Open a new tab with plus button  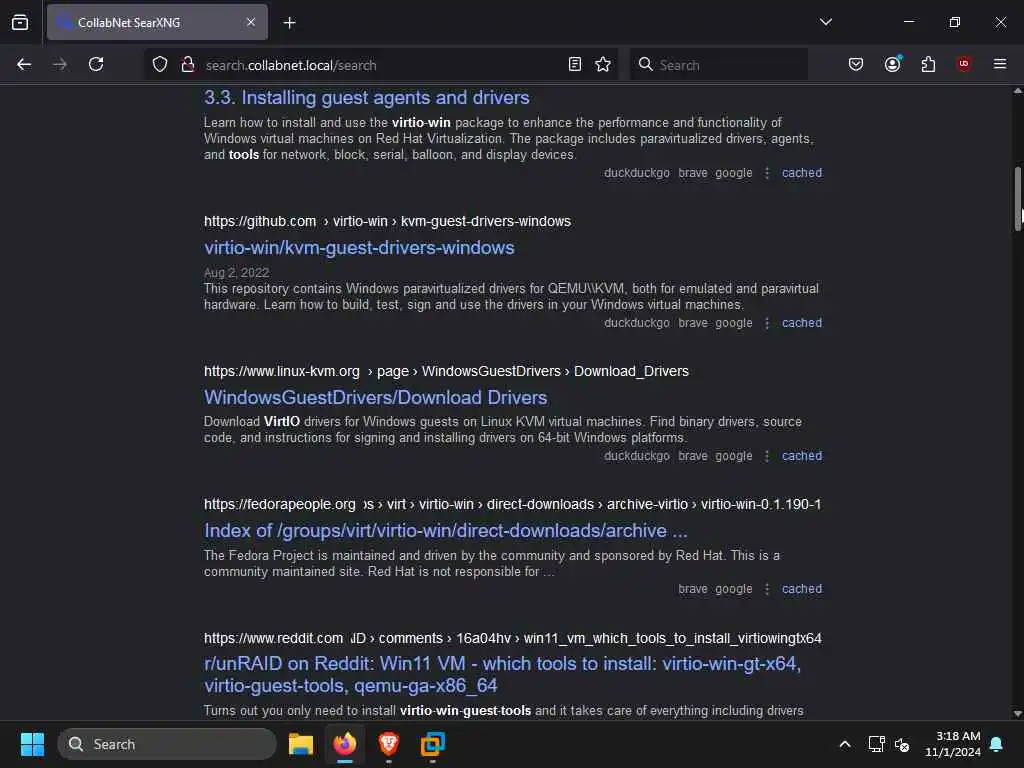(289, 23)
